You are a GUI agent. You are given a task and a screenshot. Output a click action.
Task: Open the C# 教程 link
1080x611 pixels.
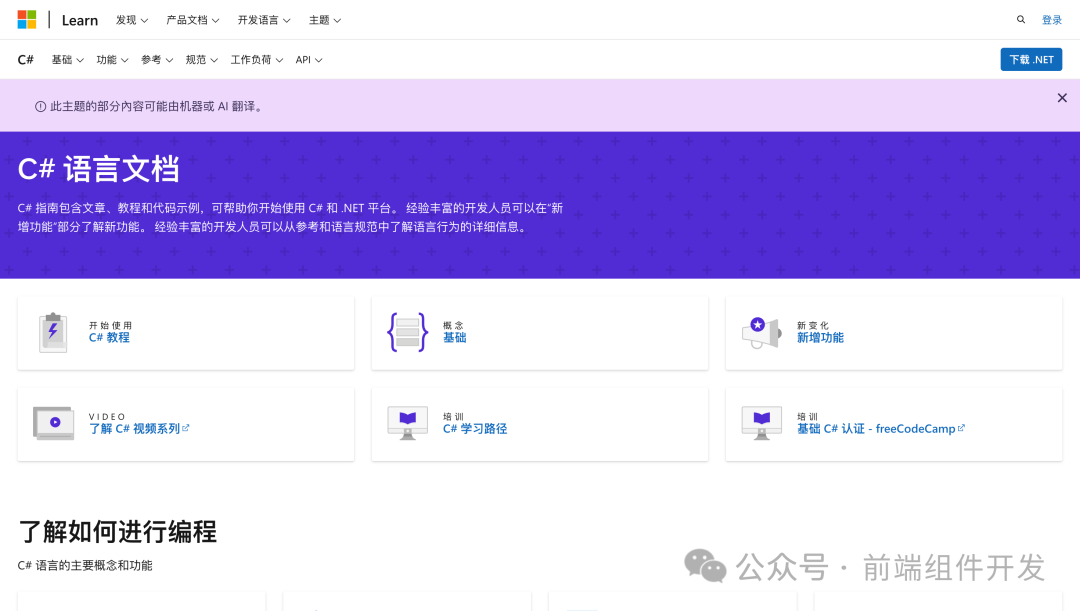[109, 338]
